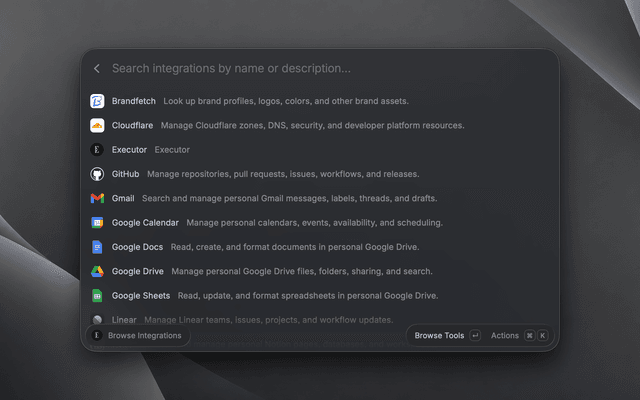Click the Brandfetch integration icon
The height and width of the screenshot is (400, 640).
coord(97,101)
